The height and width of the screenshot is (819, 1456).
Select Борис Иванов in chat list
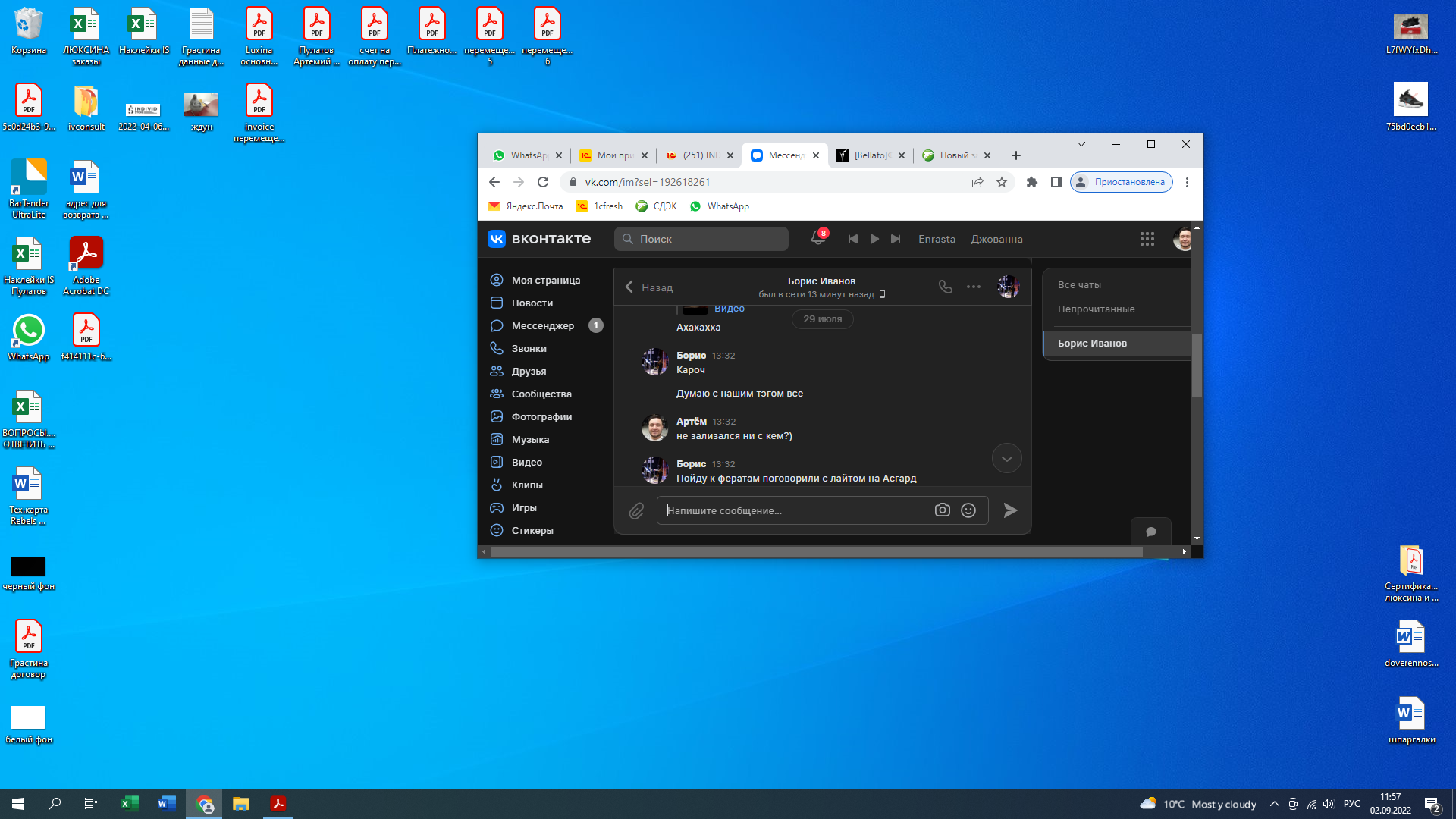[1116, 343]
